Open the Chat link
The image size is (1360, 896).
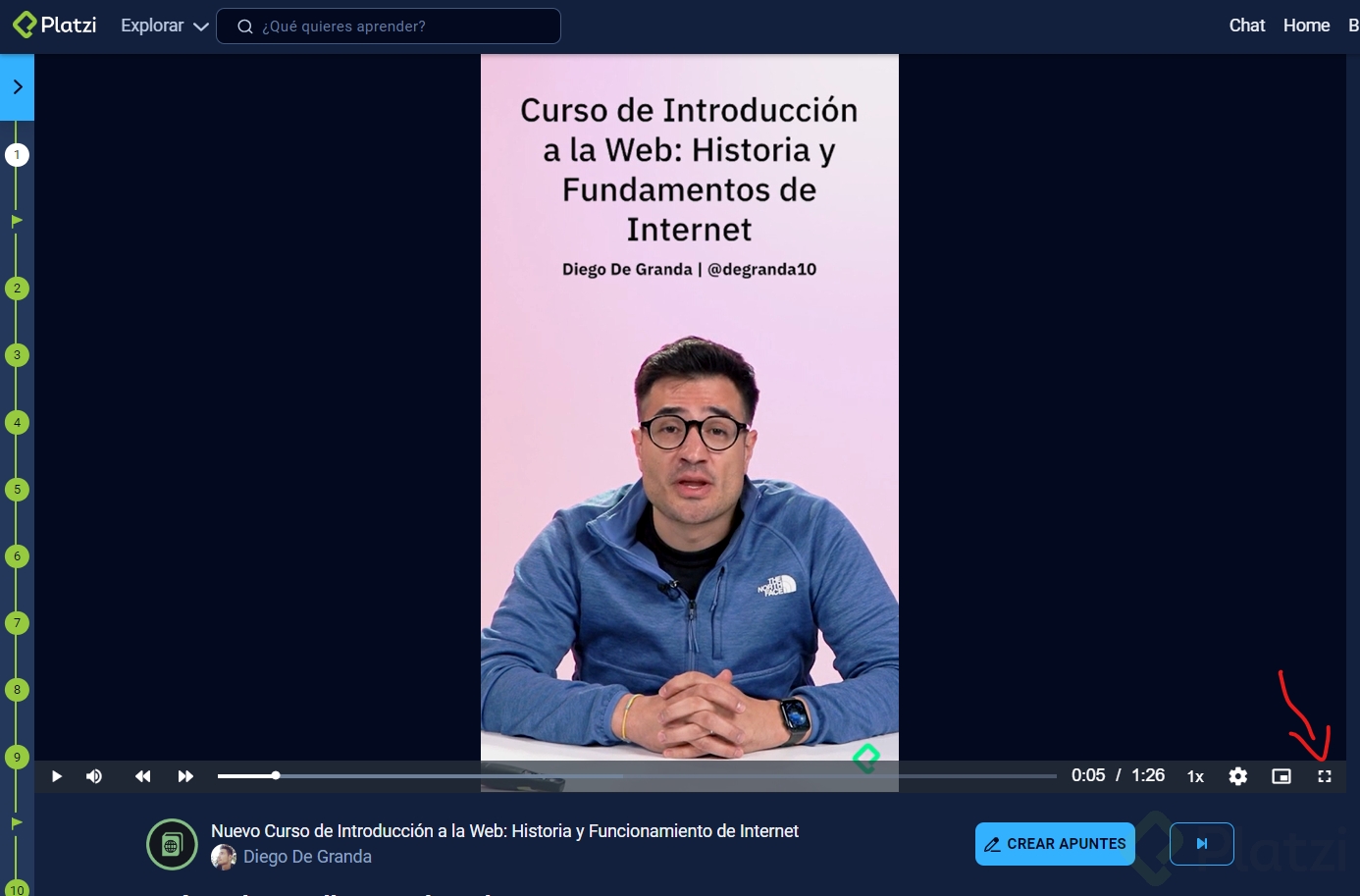pyautogui.click(x=1247, y=26)
